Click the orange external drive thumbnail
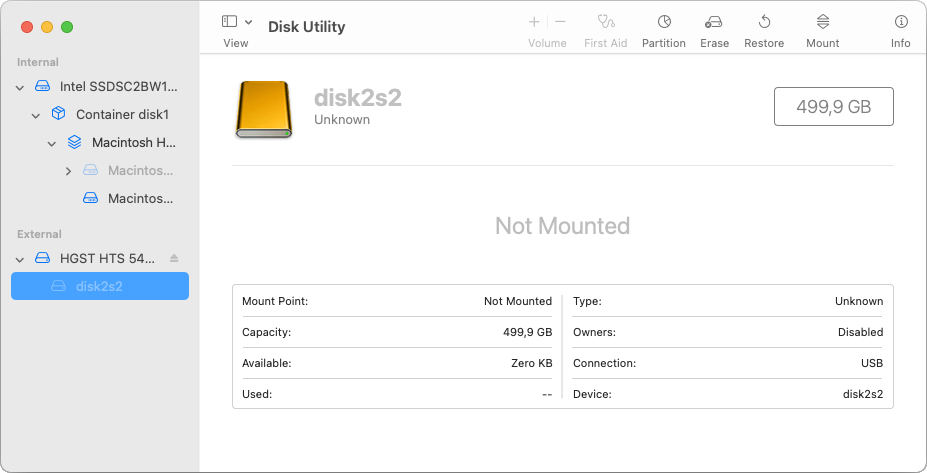This screenshot has height=473, width=927. [264, 110]
